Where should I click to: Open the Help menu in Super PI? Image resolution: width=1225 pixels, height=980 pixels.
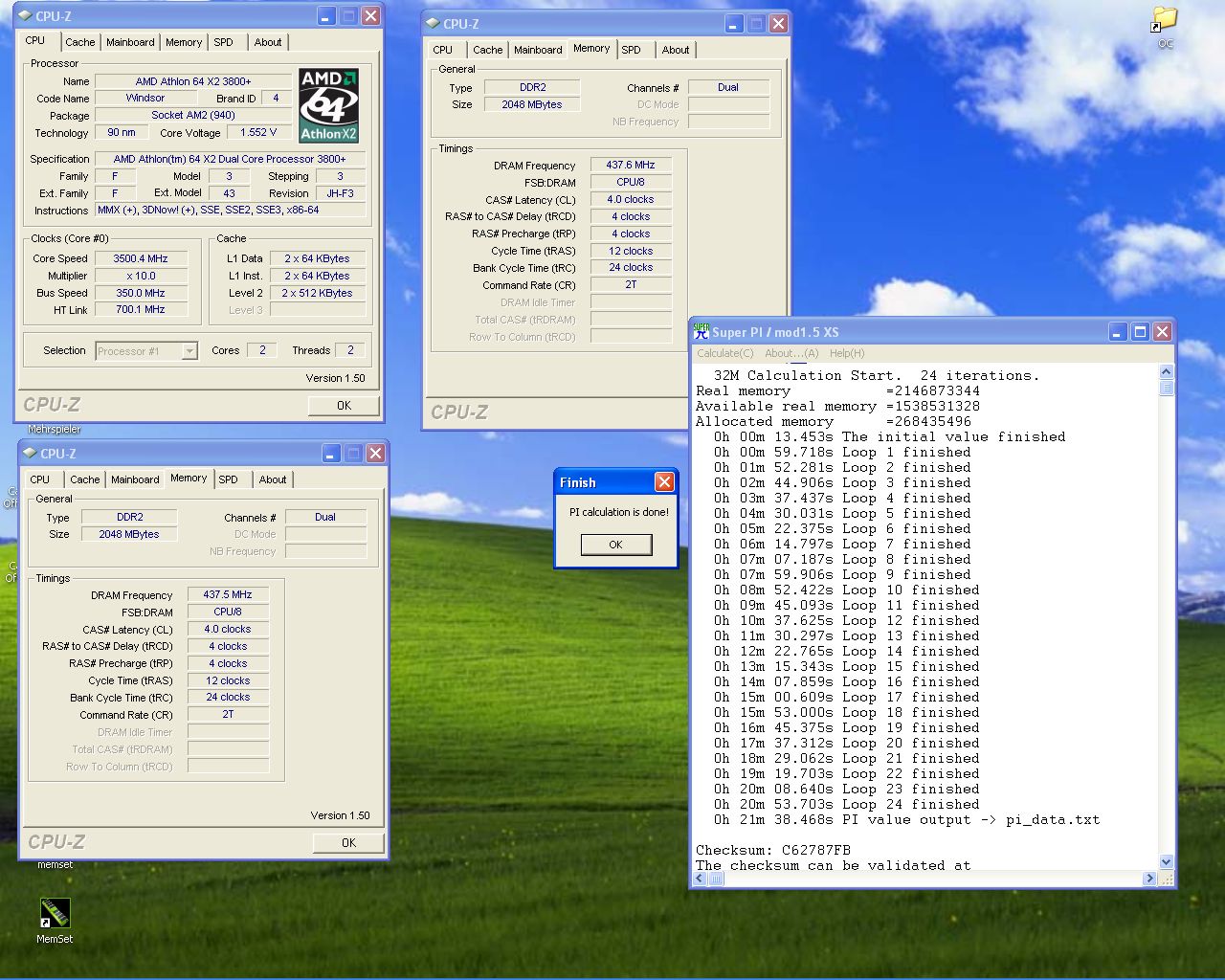(x=847, y=353)
